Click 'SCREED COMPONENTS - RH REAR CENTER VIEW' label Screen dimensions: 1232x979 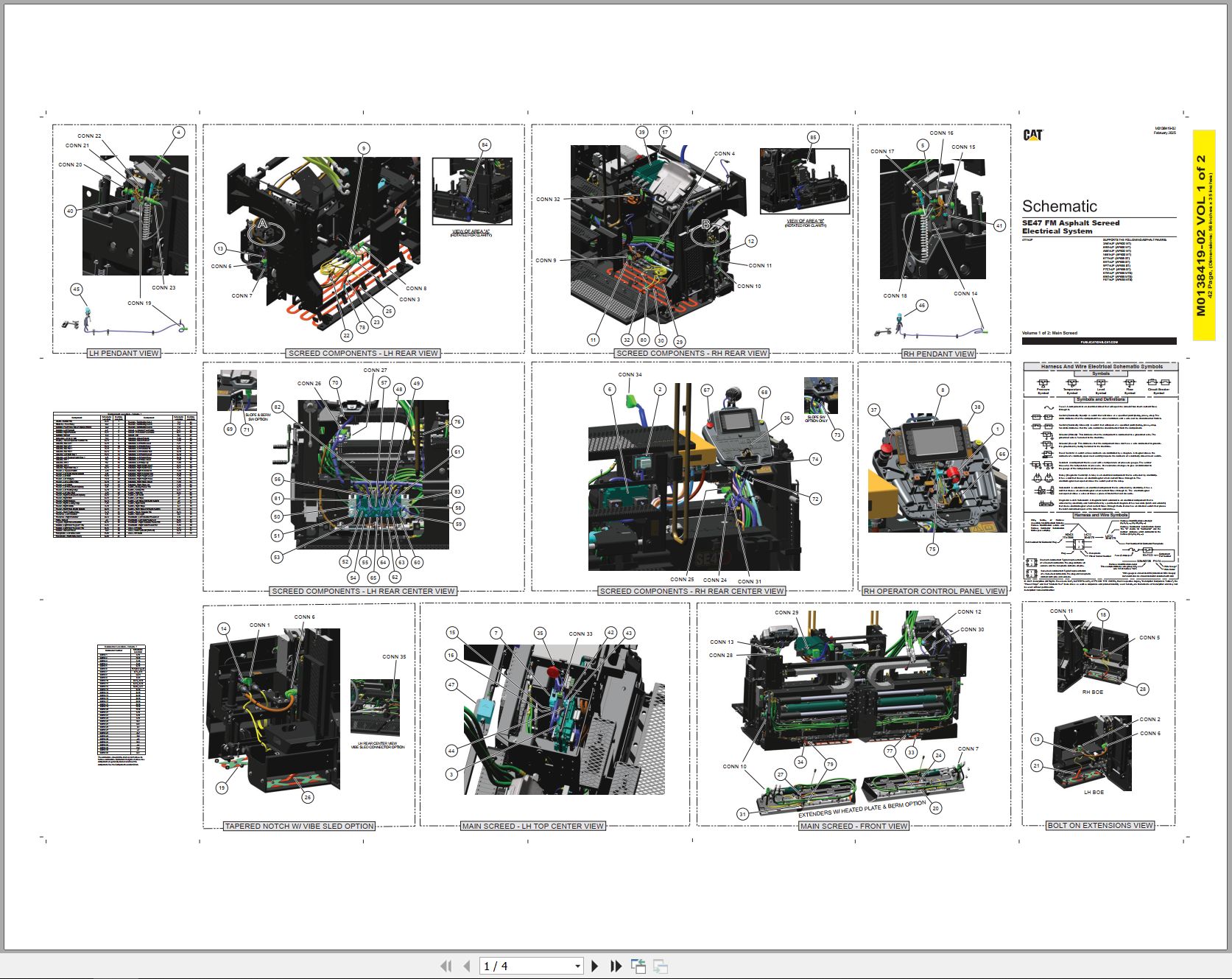(691, 592)
